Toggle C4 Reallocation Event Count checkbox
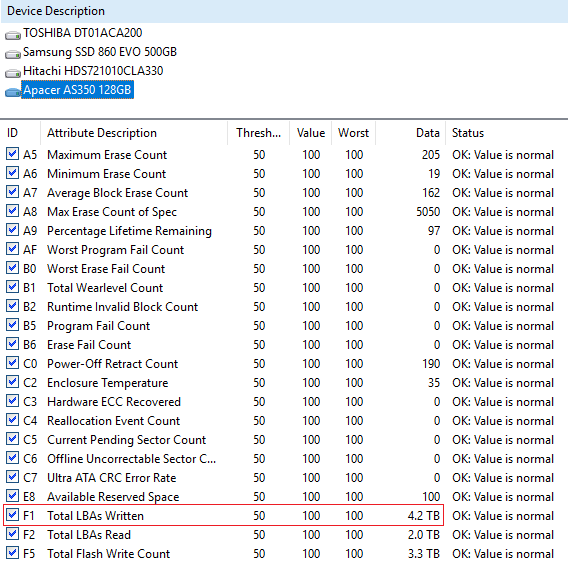This screenshot has width=568, height=566. tap(12, 420)
